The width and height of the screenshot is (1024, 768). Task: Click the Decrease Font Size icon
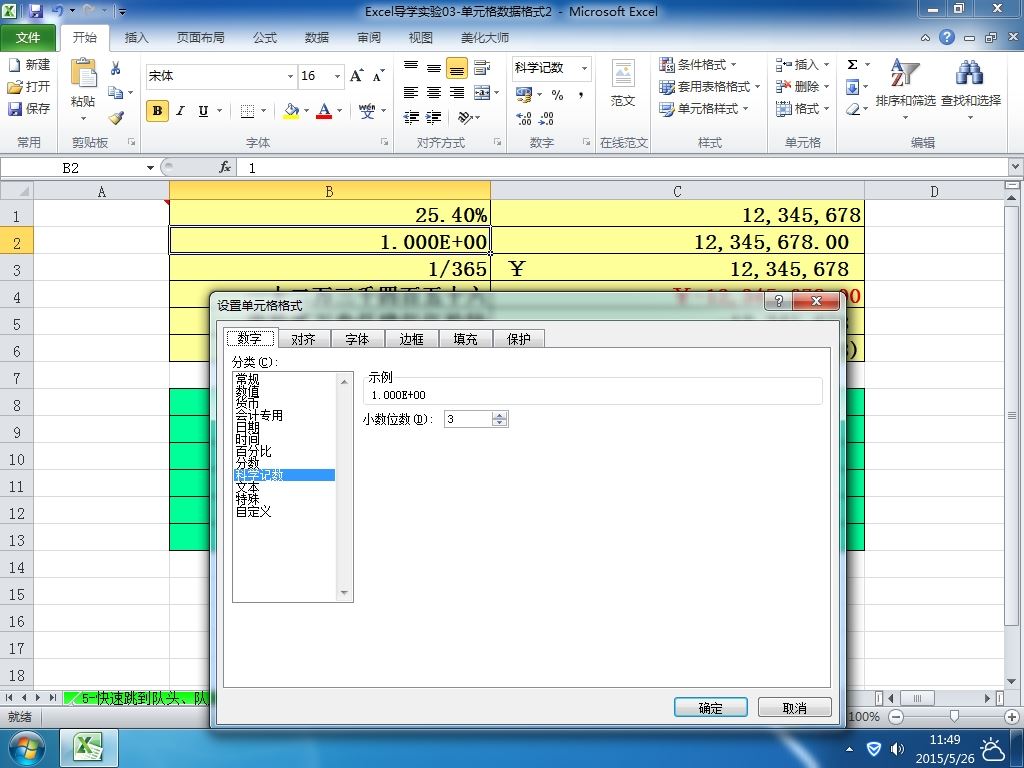pyautogui.click(x=378, y=76)
